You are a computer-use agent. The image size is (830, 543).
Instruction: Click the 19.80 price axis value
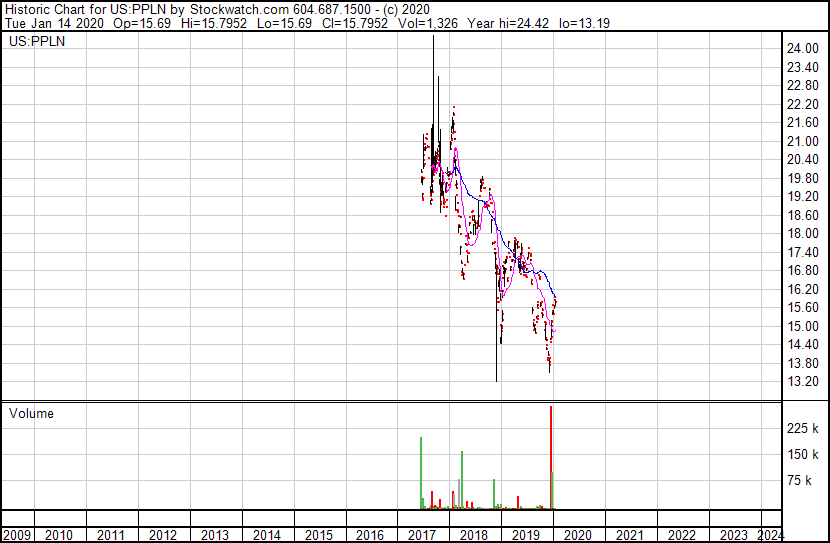click(803, 178)
